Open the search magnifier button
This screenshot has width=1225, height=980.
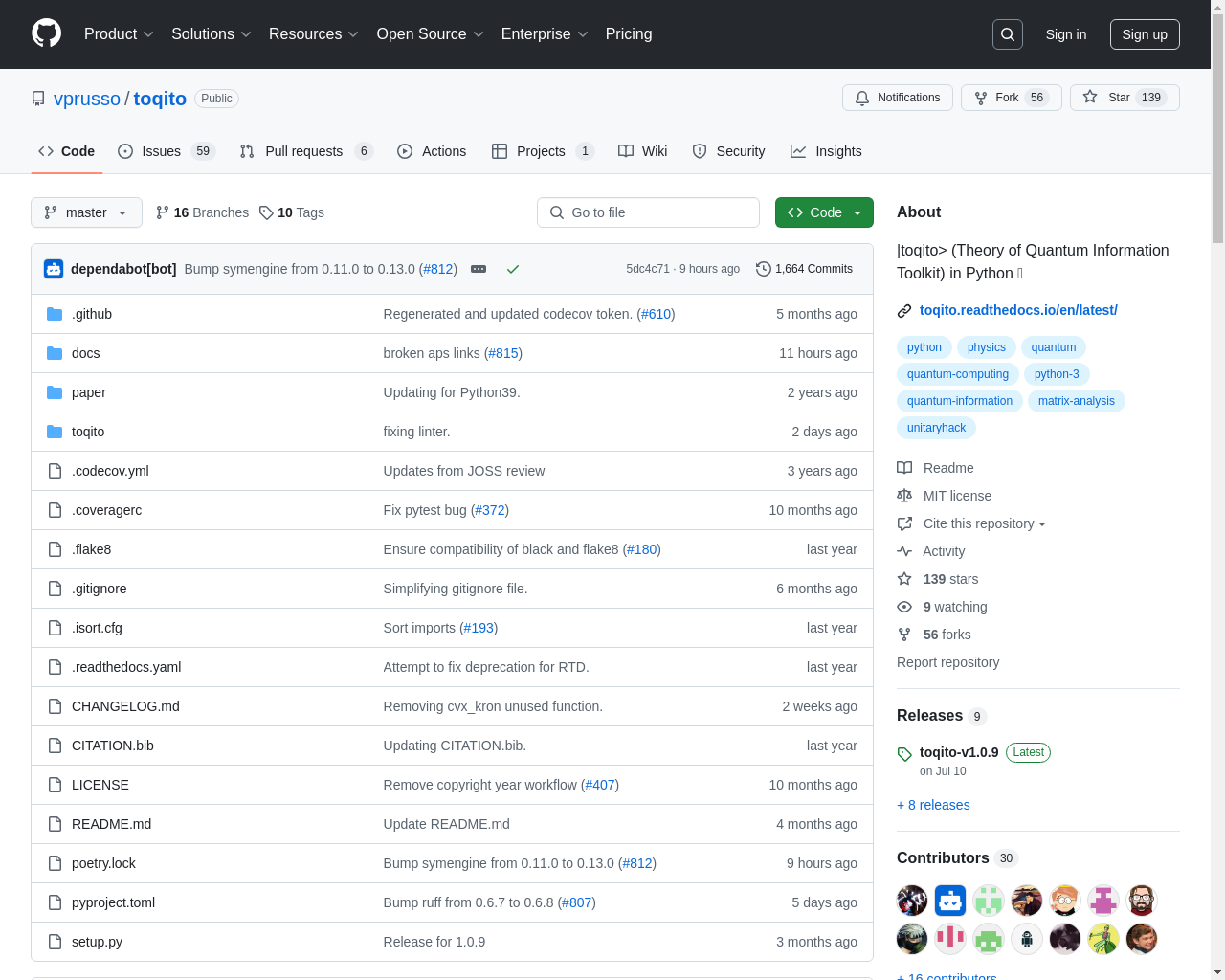click(1008, 34)
